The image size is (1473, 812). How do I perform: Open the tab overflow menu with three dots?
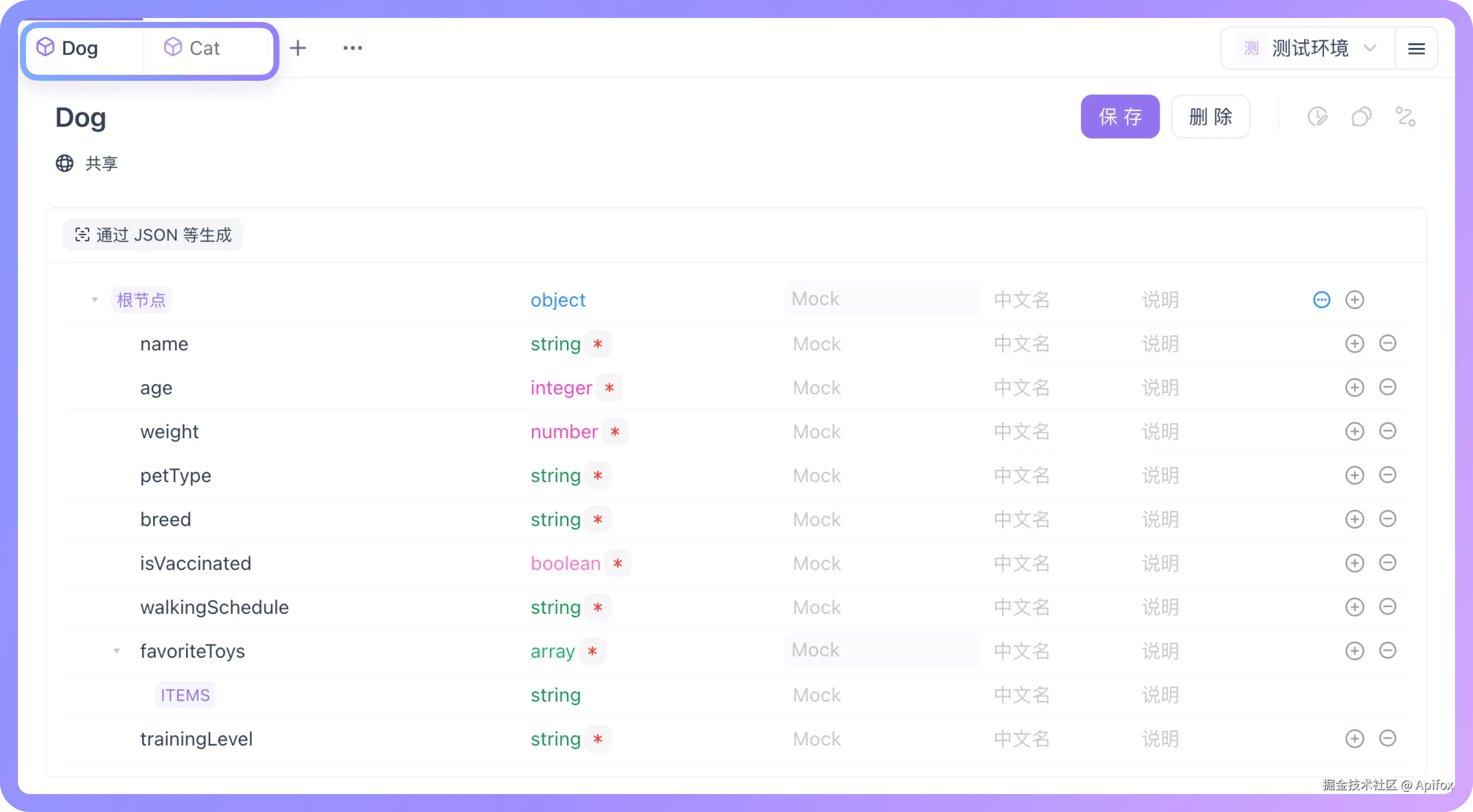coord(353,48)
